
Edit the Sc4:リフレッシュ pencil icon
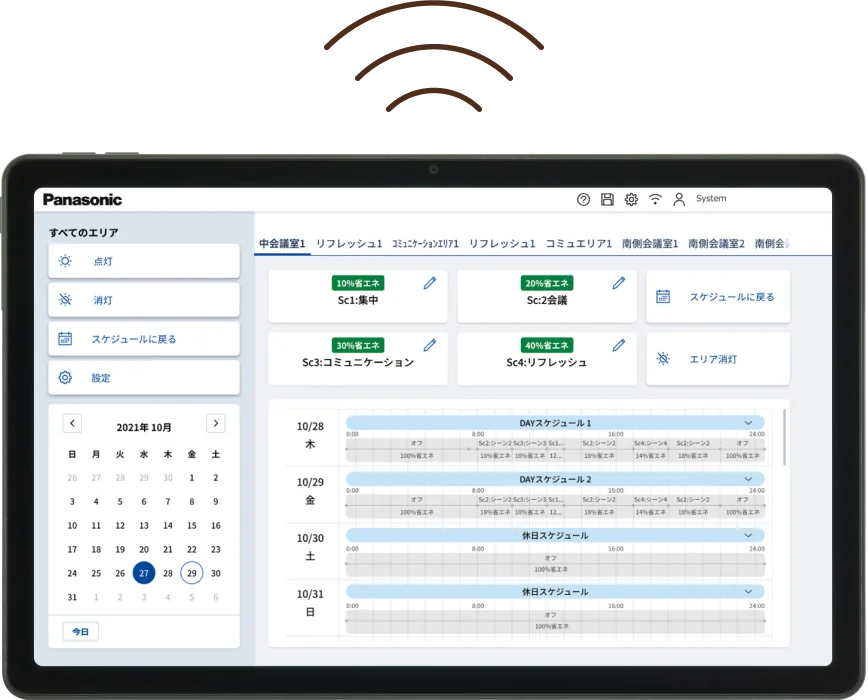pyautogui.click(x=619, y=345)
